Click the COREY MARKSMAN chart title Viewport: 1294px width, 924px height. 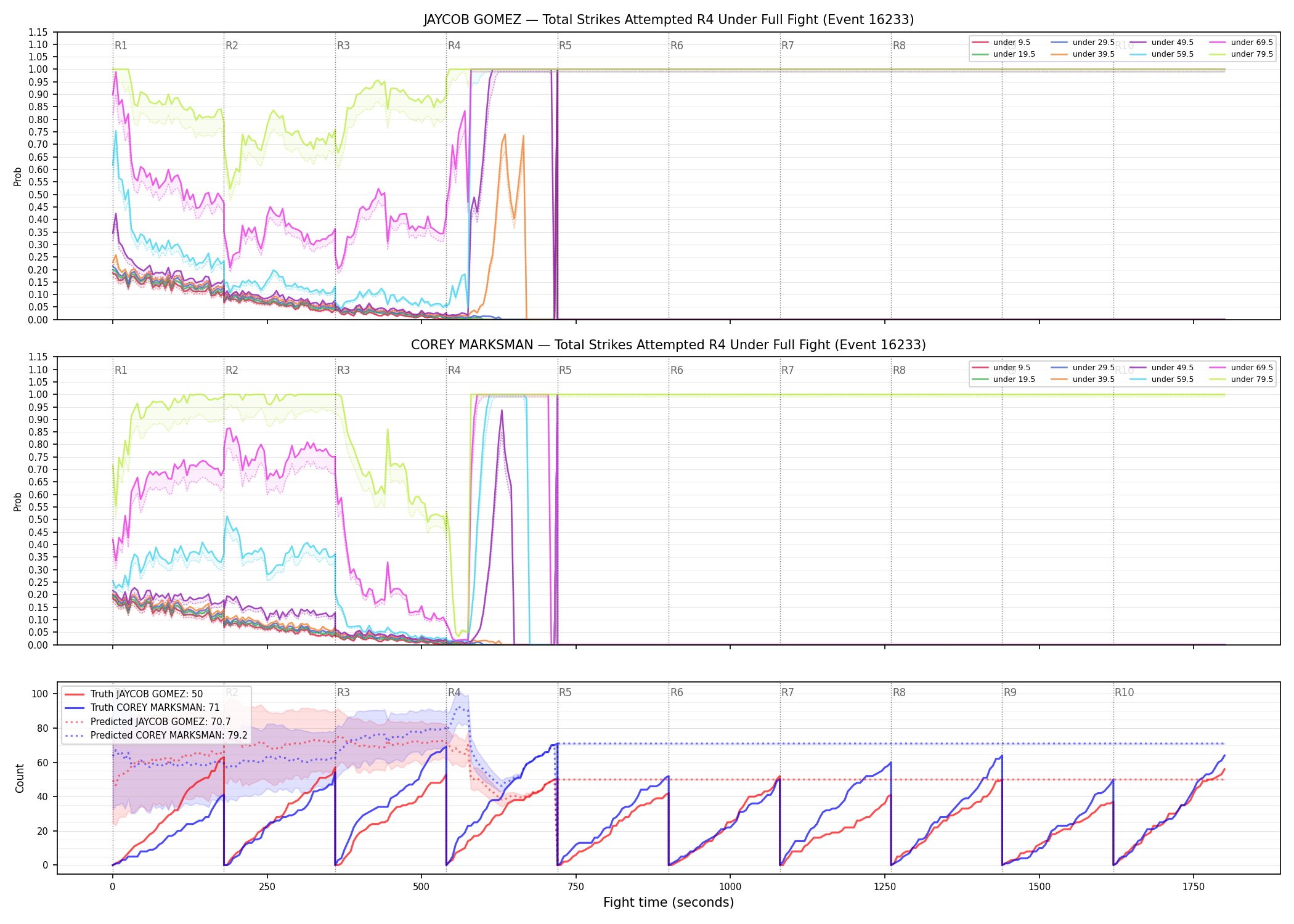(x=669, y=345)
